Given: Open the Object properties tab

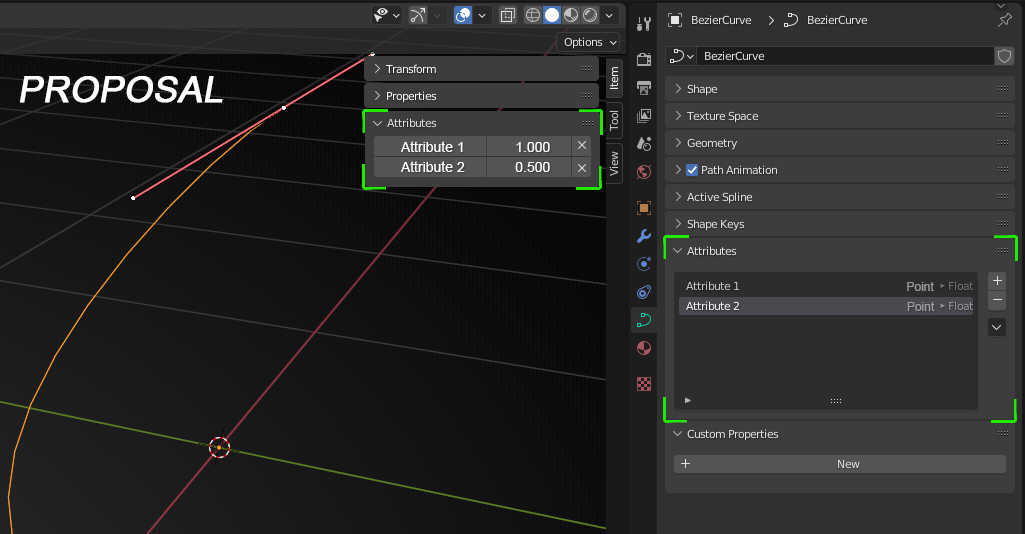Looking at the screenshot, I should point(644,208).
